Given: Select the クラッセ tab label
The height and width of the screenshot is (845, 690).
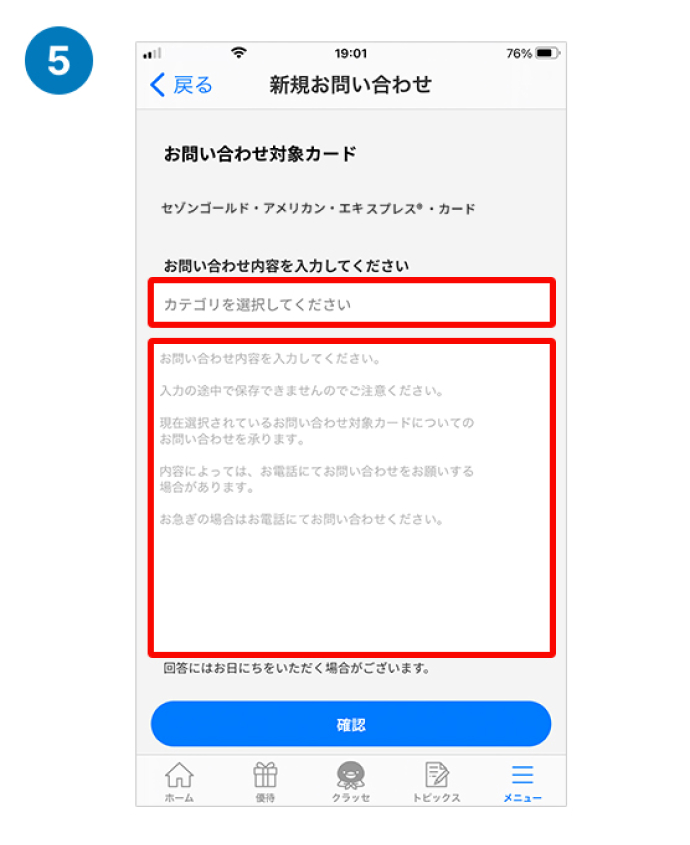Looking at the screenshot, I should (351, 798).
